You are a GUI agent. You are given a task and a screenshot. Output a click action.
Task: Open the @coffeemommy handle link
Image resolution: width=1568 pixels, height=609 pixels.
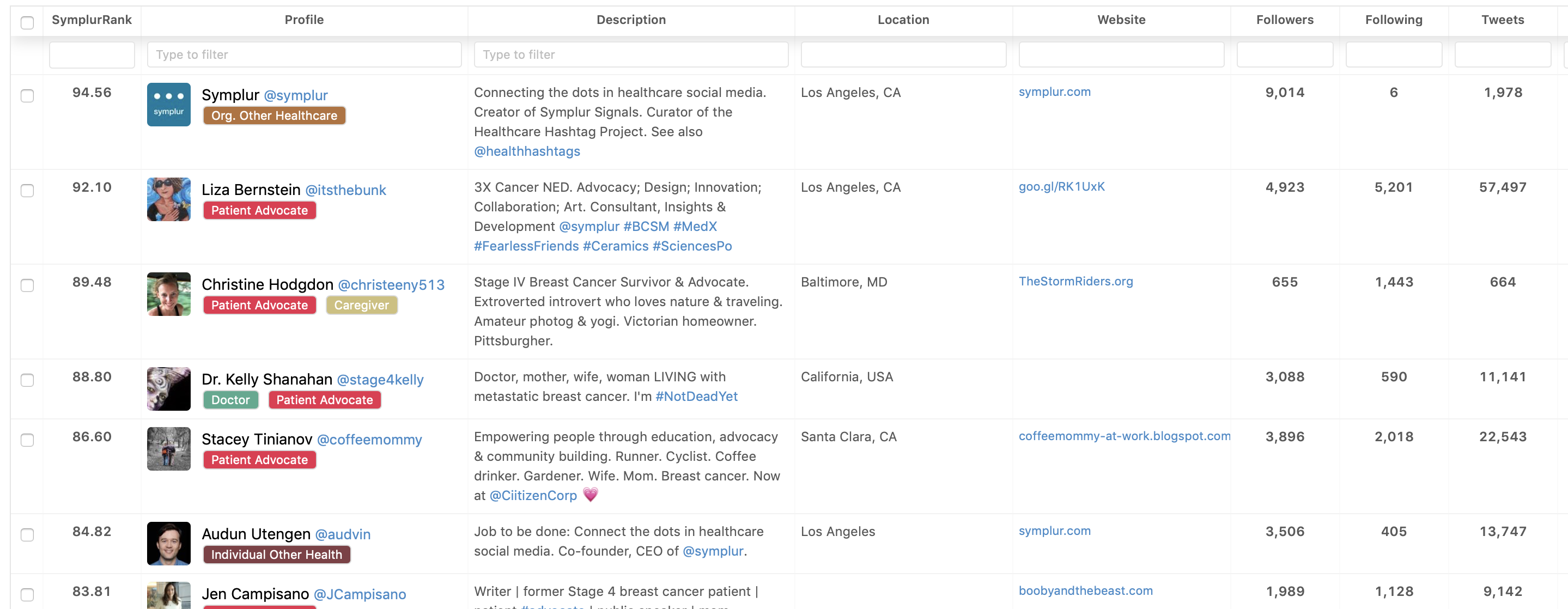pyautogui.click(x=369, y=440)
